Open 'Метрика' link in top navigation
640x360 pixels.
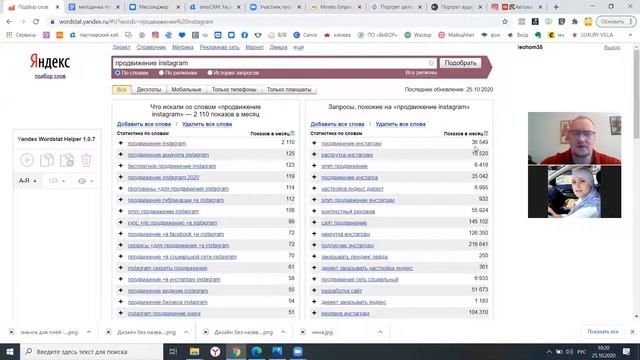pos(182,47)
